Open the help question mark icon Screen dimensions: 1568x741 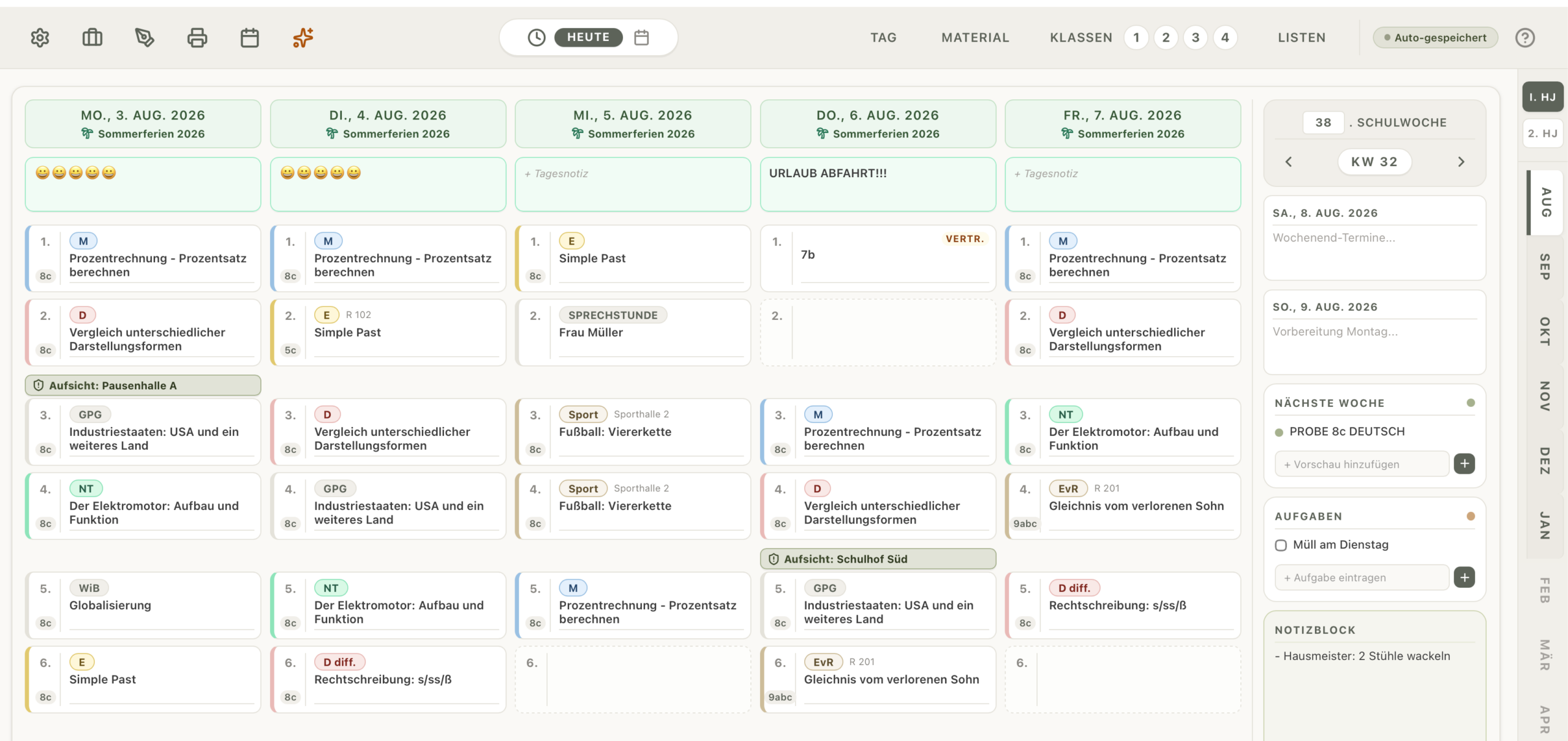[x=1525, y=37]
